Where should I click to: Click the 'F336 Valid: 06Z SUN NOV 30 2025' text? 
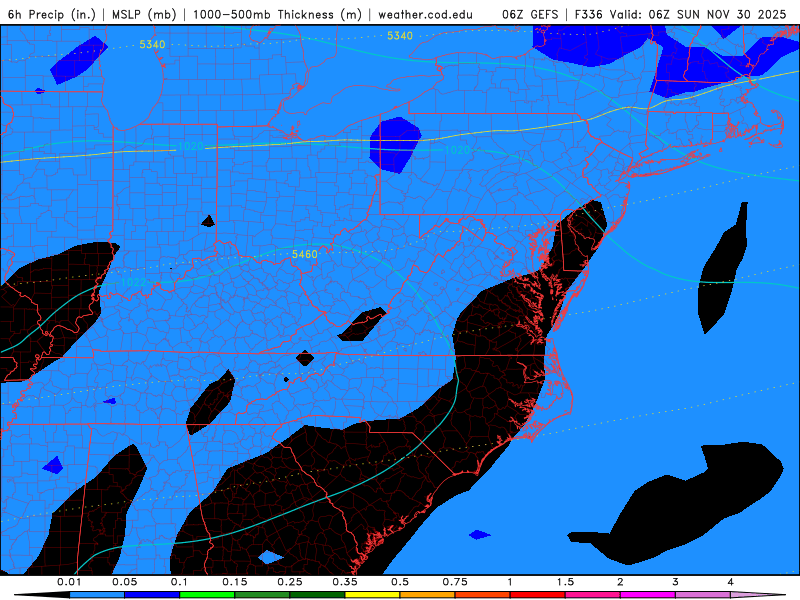pos(680,14)
